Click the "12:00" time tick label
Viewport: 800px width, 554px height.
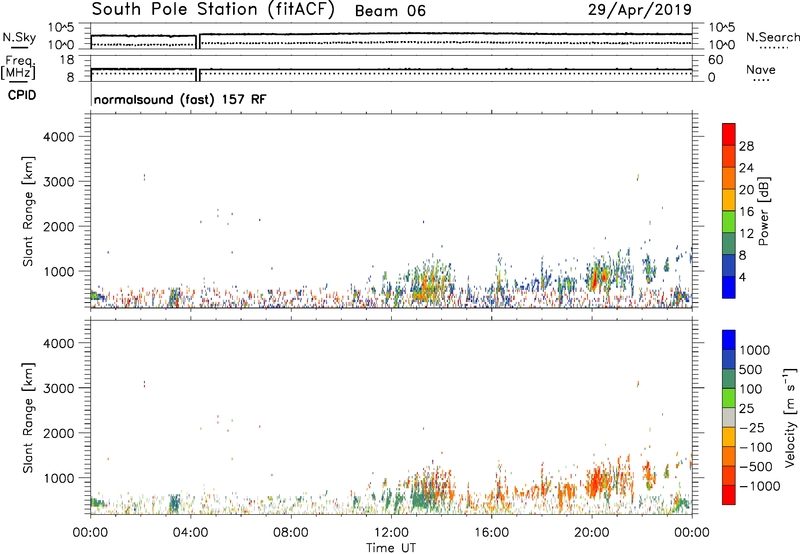click(391, 533)
